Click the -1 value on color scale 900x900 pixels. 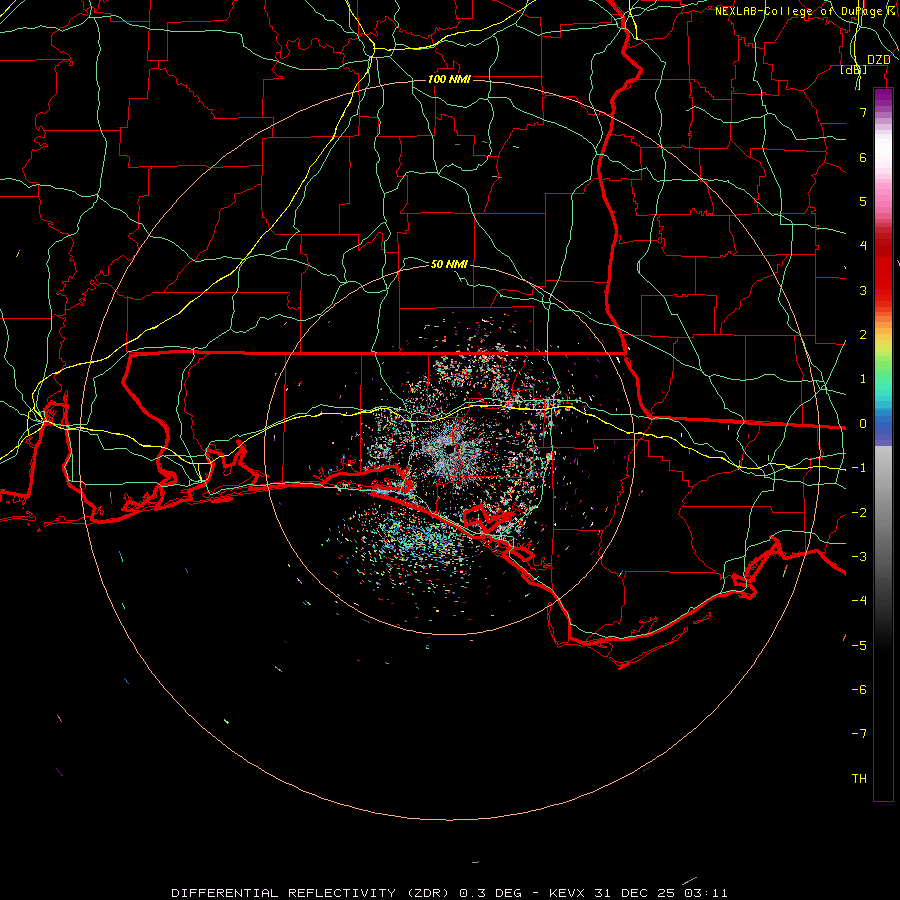(x=859, y=468)
